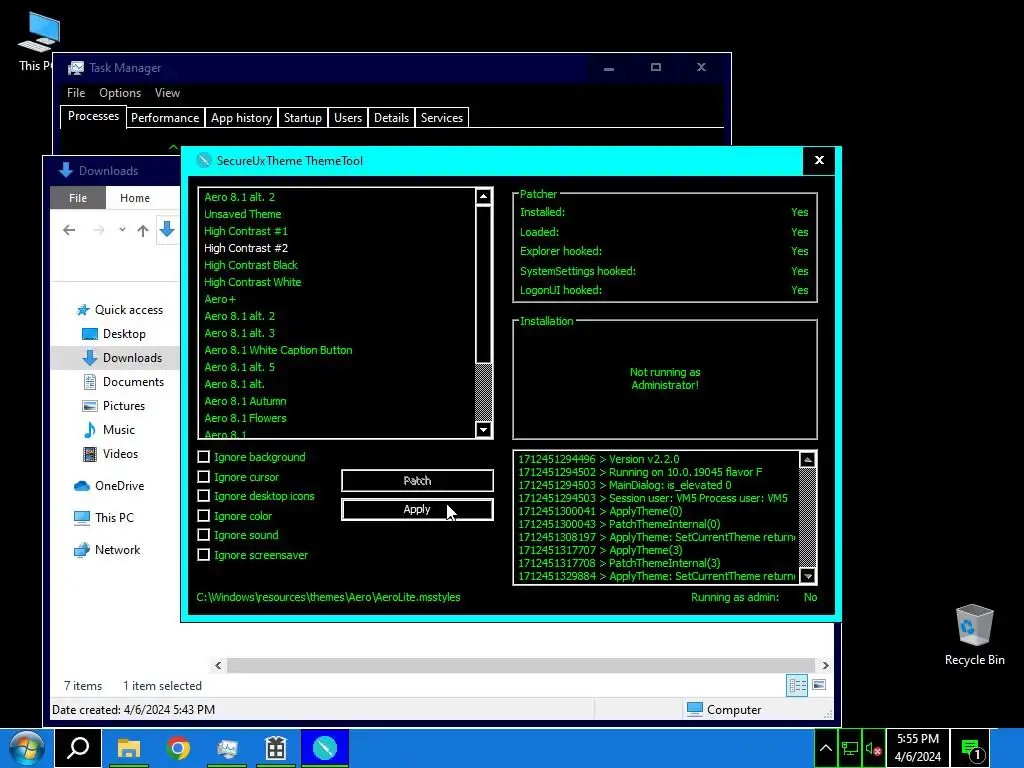Select the Aero 8.1 Autumn theme

[245, 401]
